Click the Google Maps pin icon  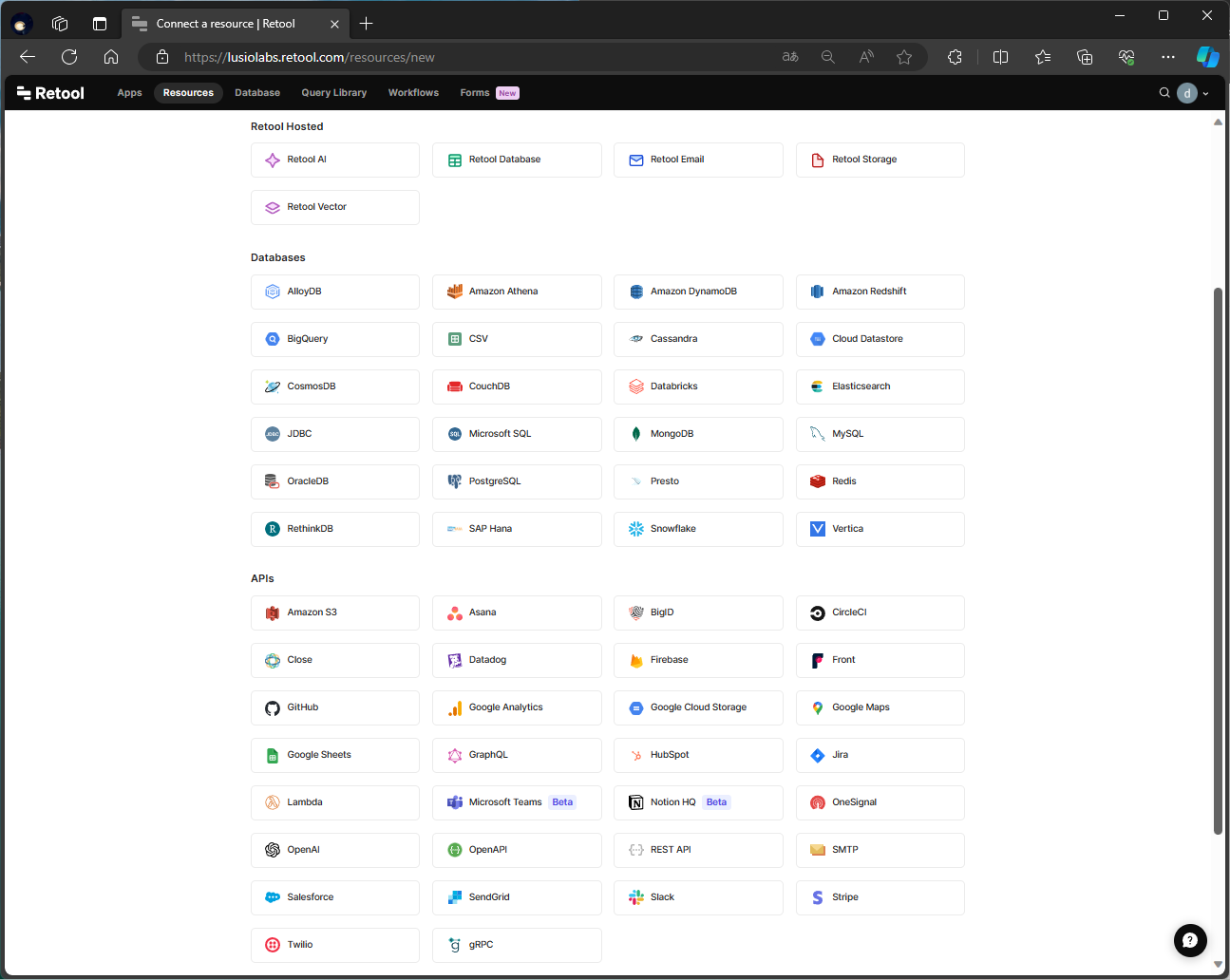818,708
